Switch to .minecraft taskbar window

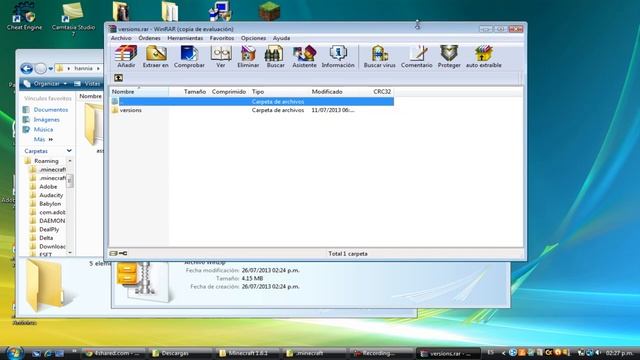point(313,353)
